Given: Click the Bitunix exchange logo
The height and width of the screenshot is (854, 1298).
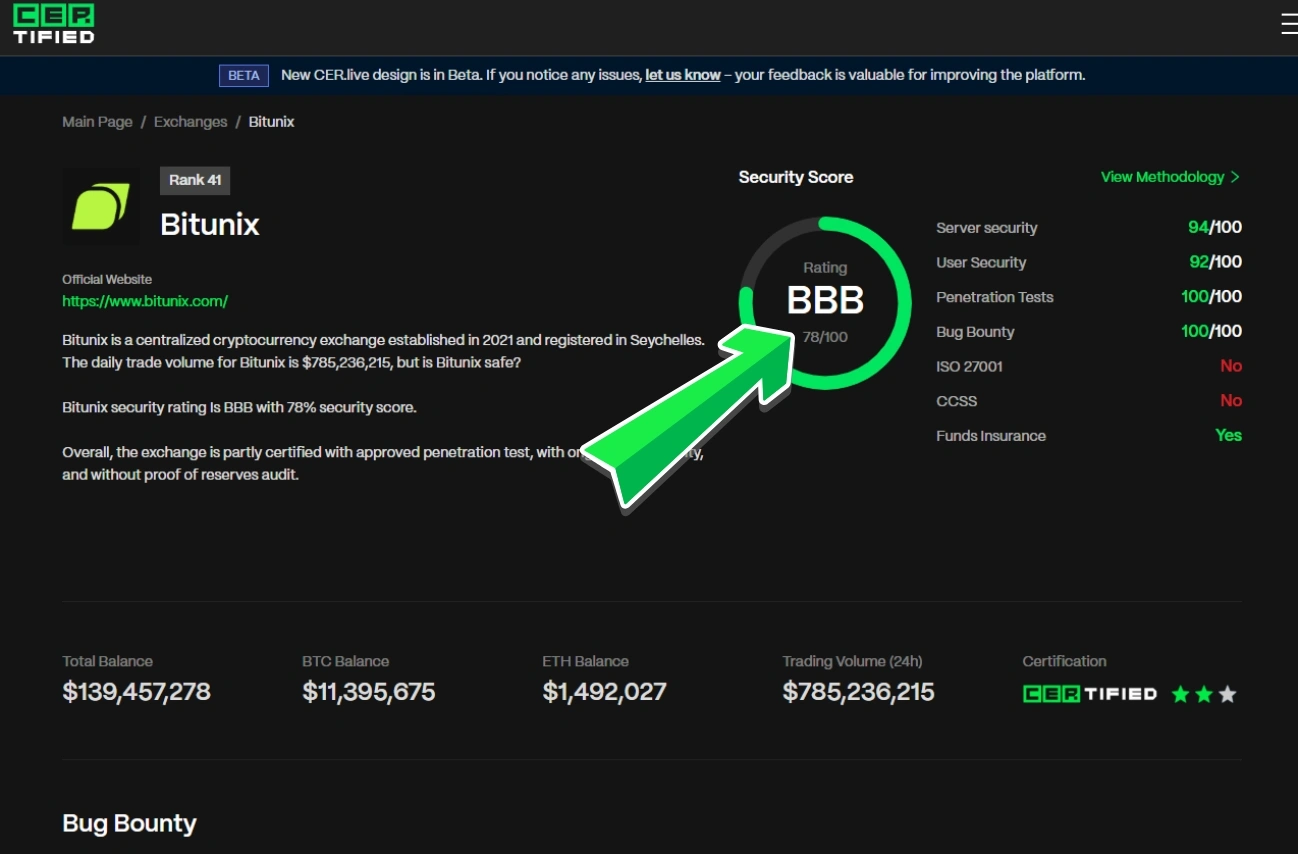Looking at the screenshot, I should pyautogui.click(x=101, y=207).
